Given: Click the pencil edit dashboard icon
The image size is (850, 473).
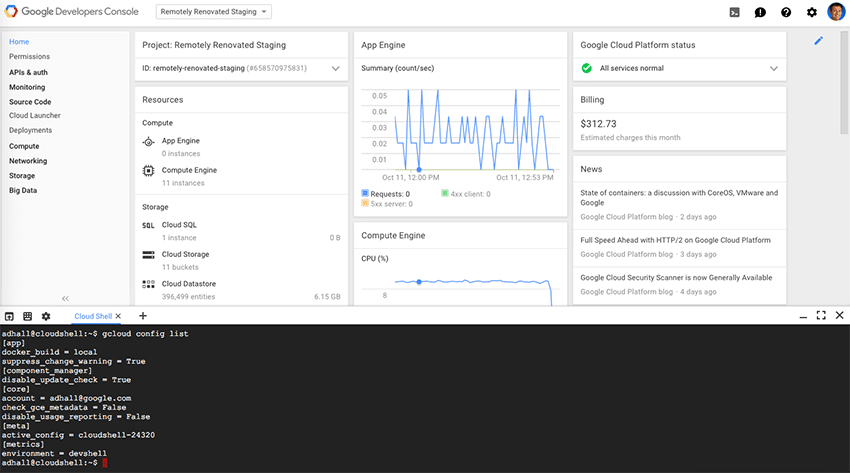Looking at the screenshot, I should [x=819, y=41].
